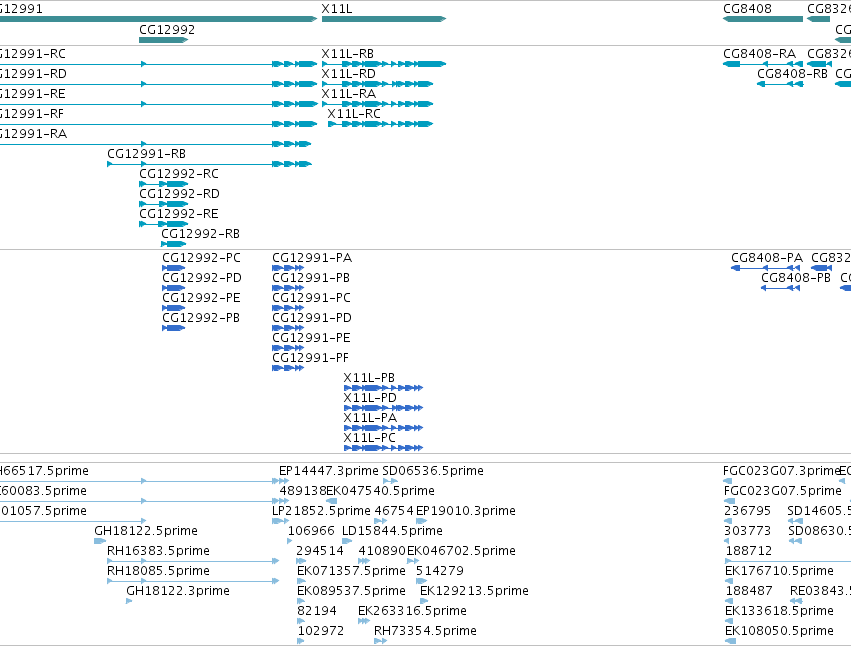Click protein label CG12992-PC
Screen dimensions: 851x646
201,258
